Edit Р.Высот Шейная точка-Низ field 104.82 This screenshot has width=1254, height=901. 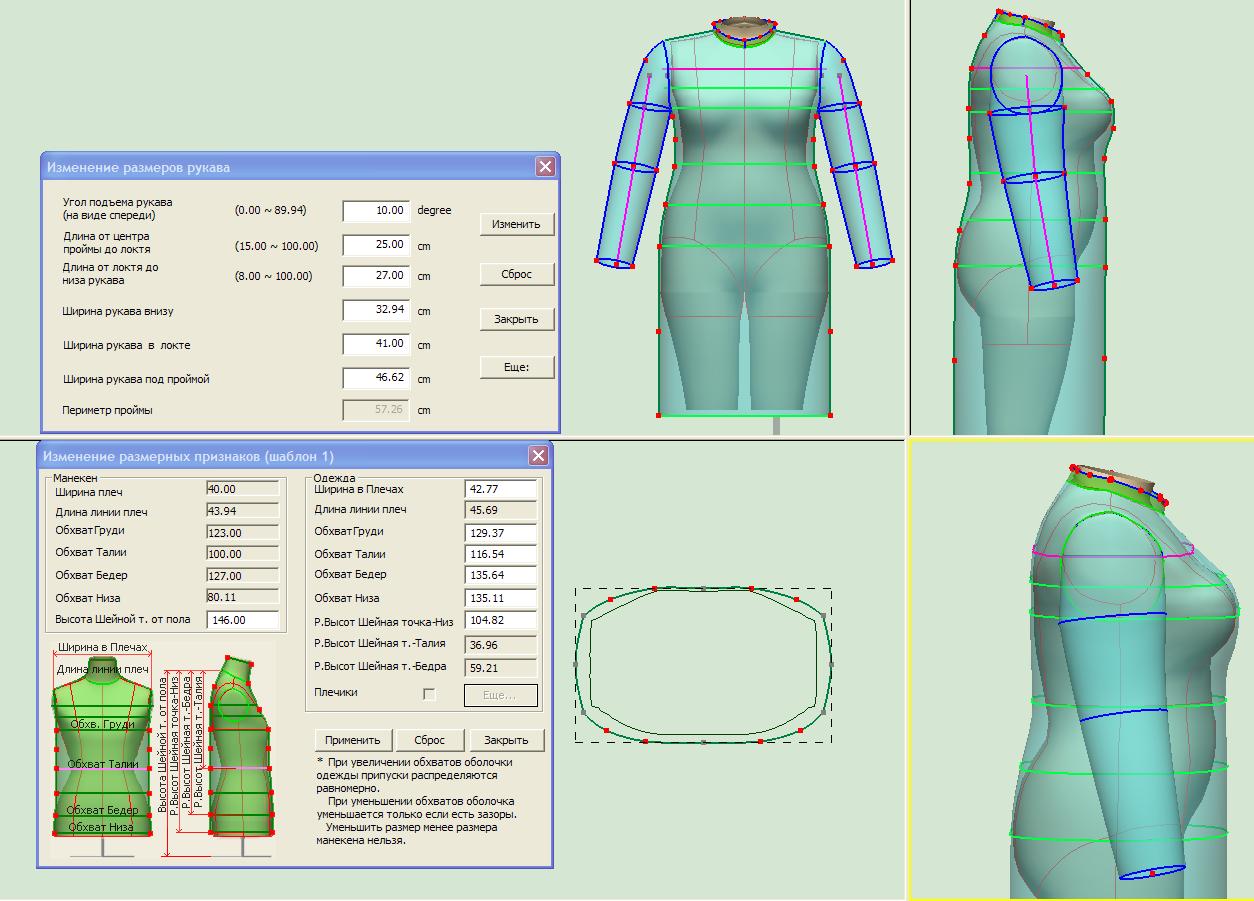point(501,621)
